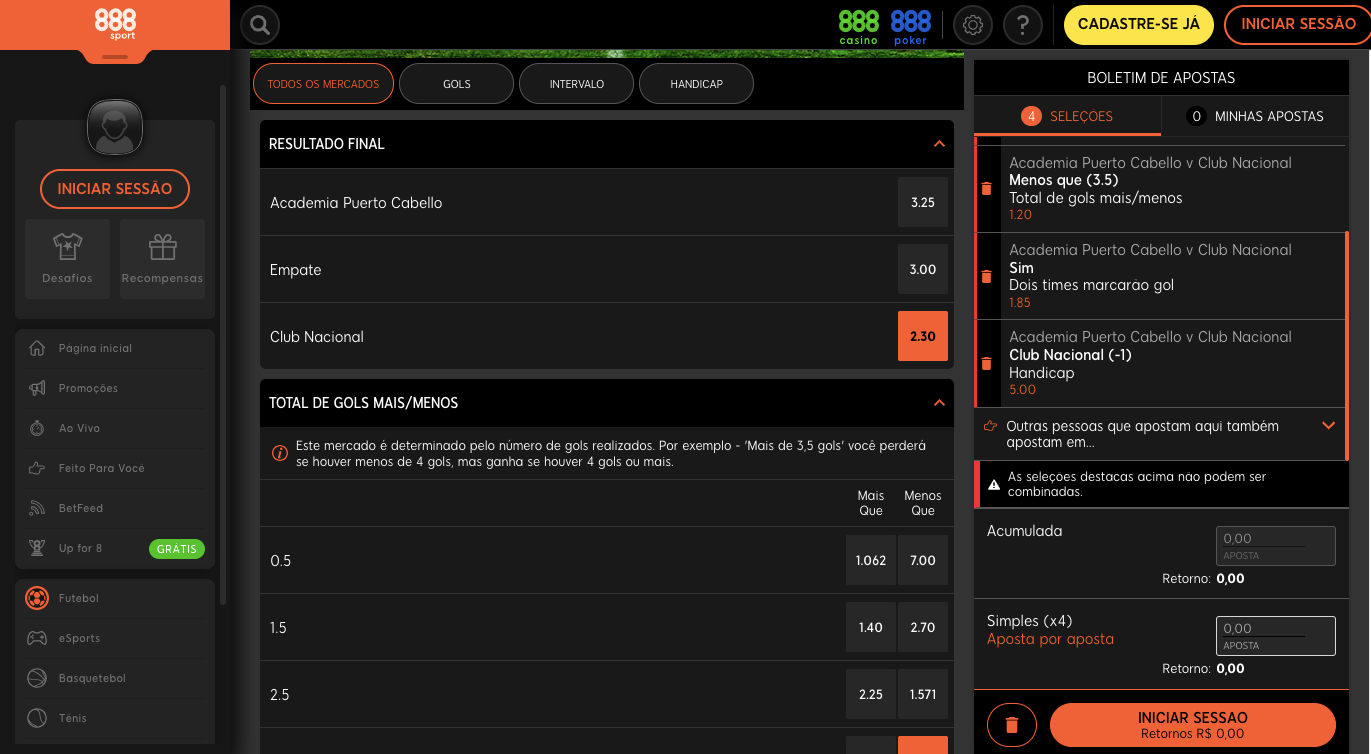The height and width of the screenshot is (754, 1371).
Task: Toggle Empate odds 3.00
Action: tap(923, 269)
